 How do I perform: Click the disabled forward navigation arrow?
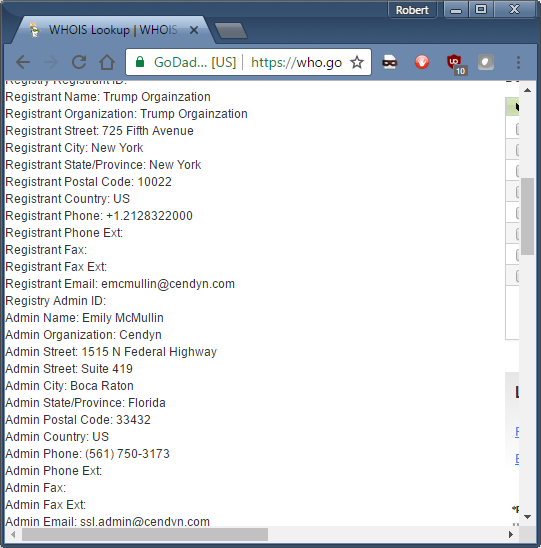[x=51, y=63]
